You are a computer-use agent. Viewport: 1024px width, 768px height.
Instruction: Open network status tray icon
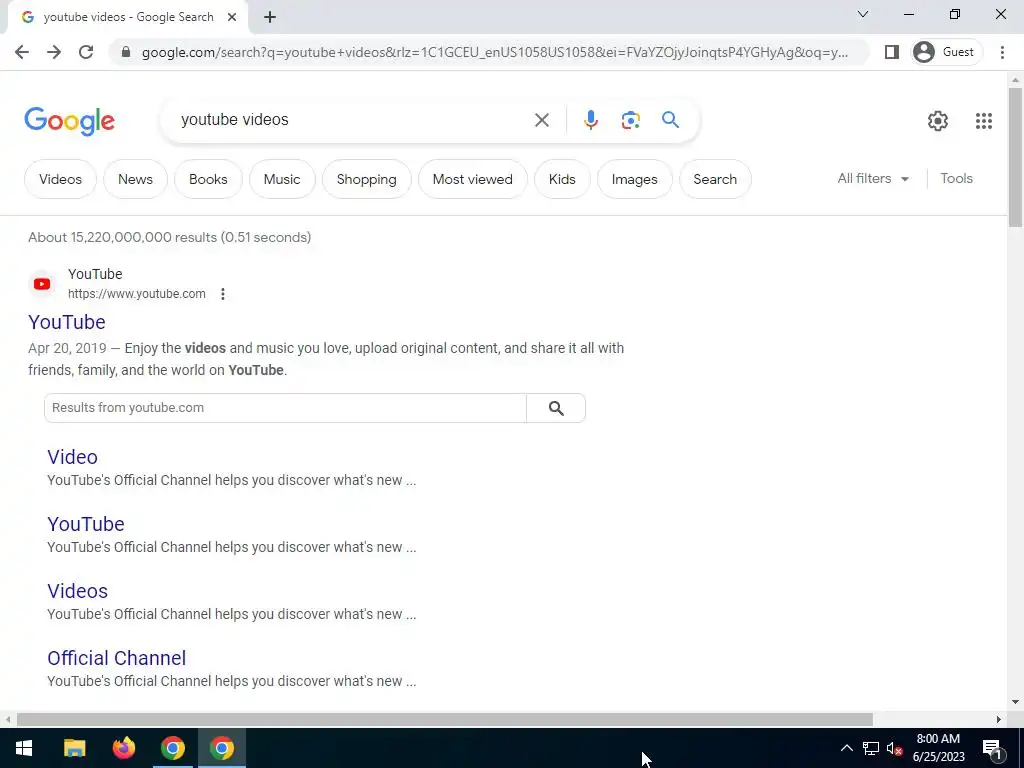[871, 748]
